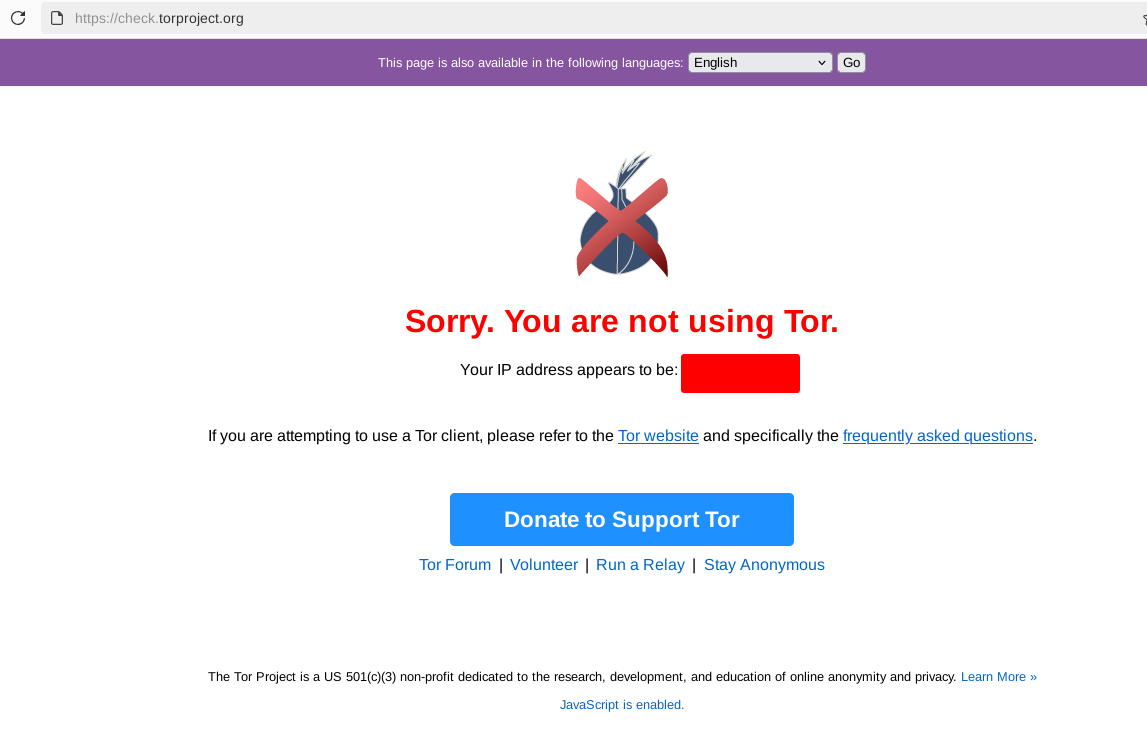This screenshot has width=1147, height=736.
Task: Click the Sorry, not using Tor heading
Action: tap(622, 321)
